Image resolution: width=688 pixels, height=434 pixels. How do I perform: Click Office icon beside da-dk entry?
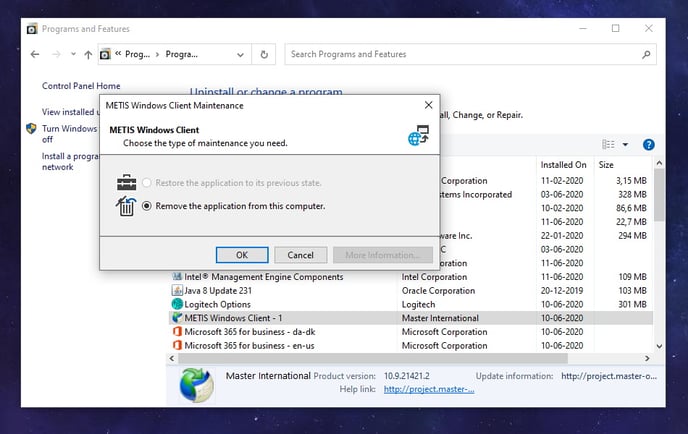177,331
